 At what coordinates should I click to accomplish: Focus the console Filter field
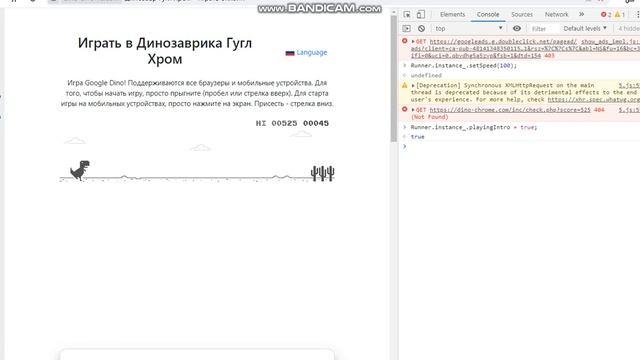coord(544,29)
